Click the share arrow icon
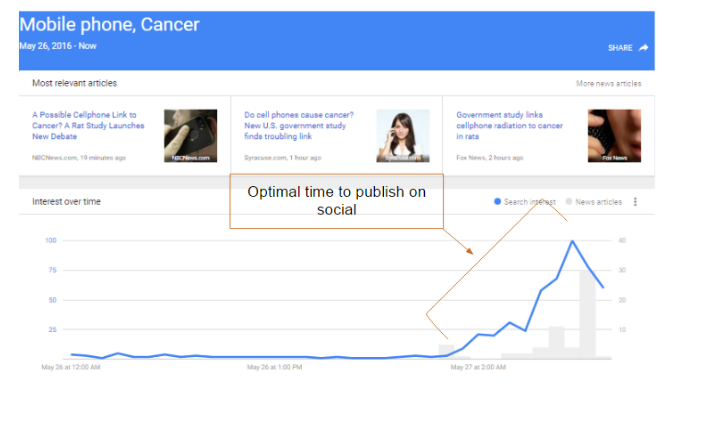Screen dimensions: 705x444 pos(644,47)
